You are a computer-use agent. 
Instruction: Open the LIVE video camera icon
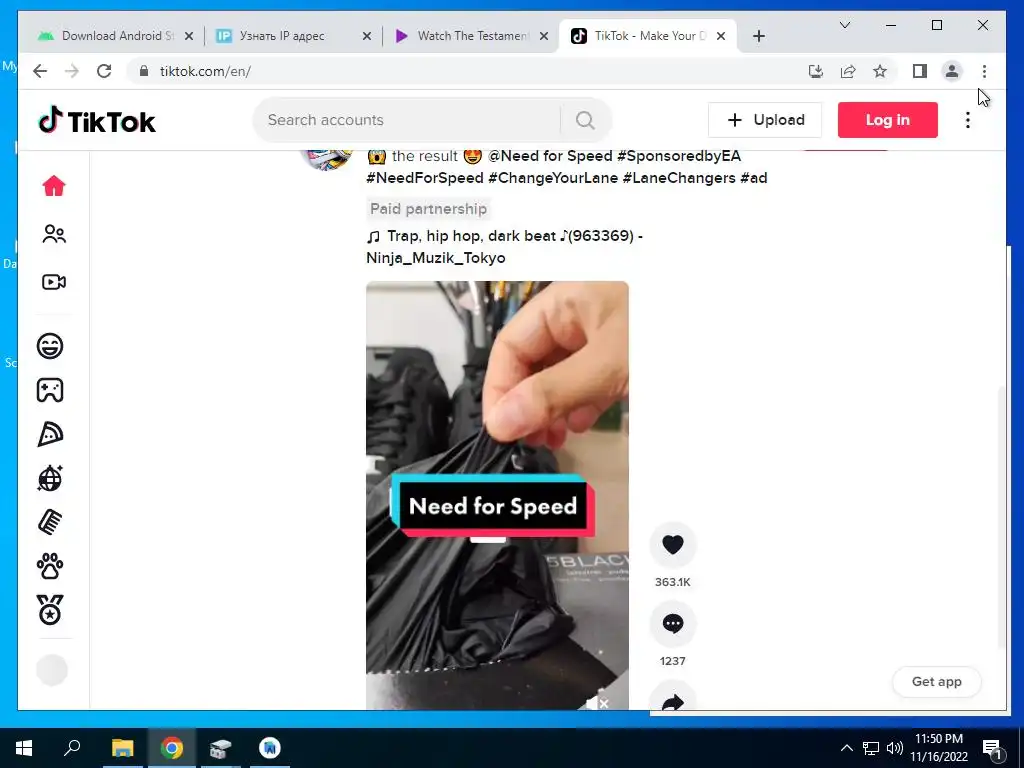click(54, 282)
